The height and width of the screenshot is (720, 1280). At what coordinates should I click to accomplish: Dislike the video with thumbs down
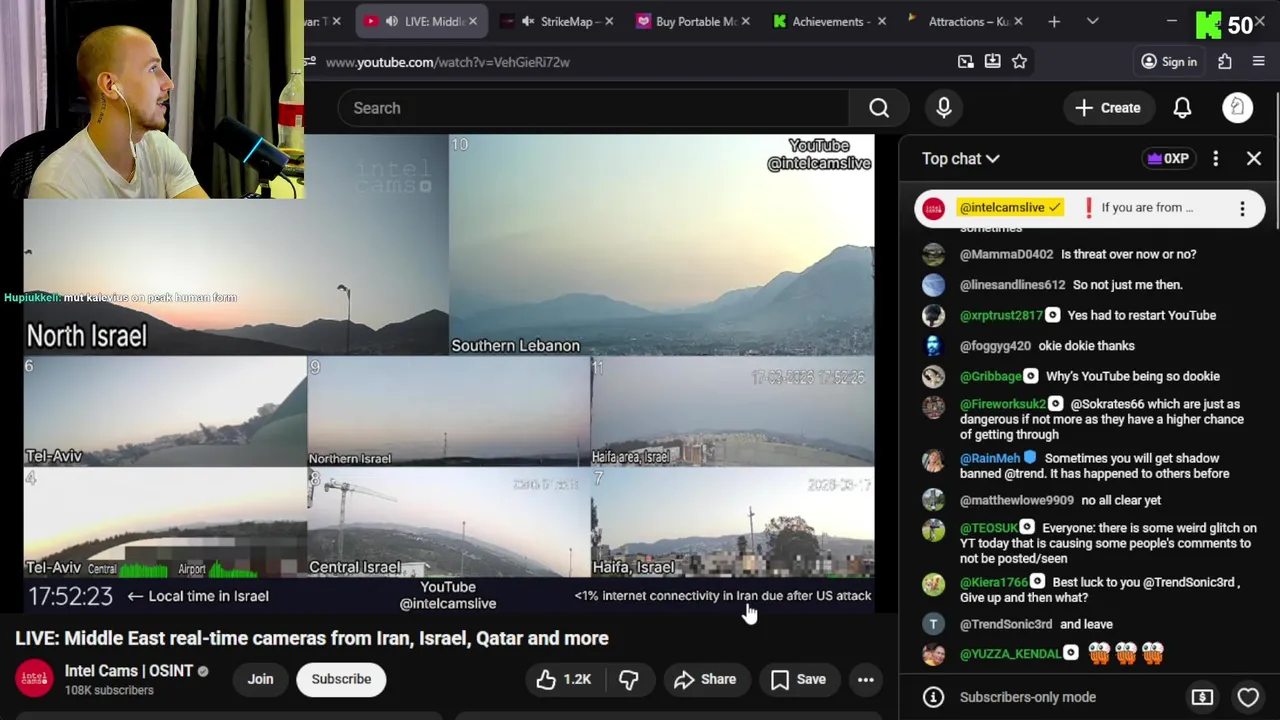[x=629, y=680]
